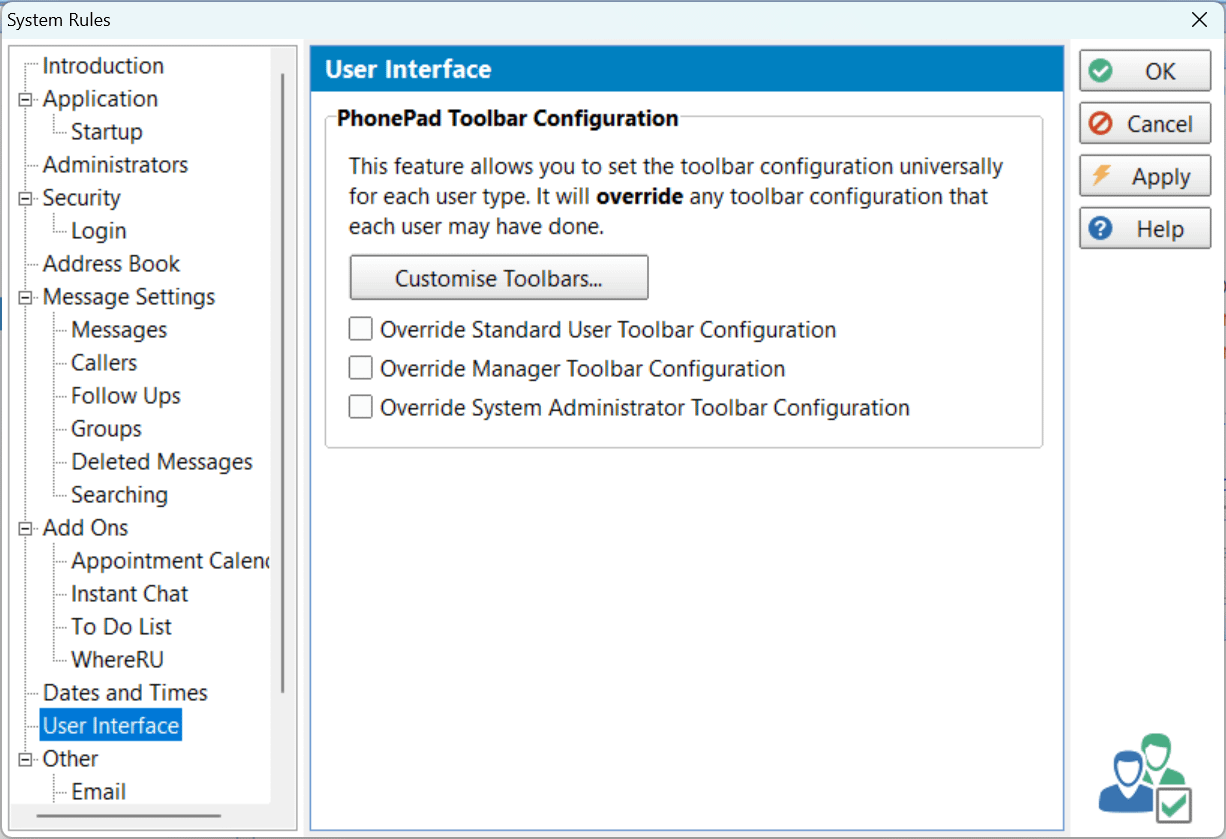Image resolution: width=1226 pixels, height=839 pixels.
Task: Open the Callers settings page
Action: click(x=104, y=363)
